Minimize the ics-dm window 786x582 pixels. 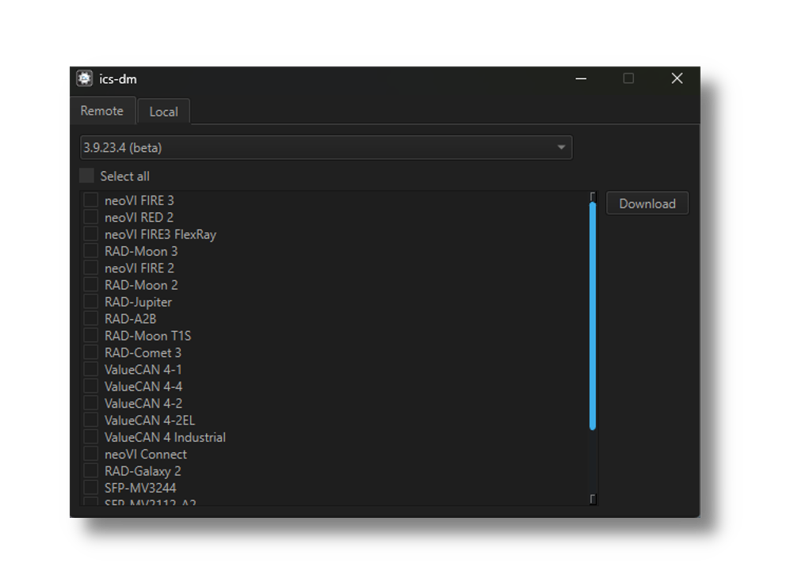click(x=581, y=79)
